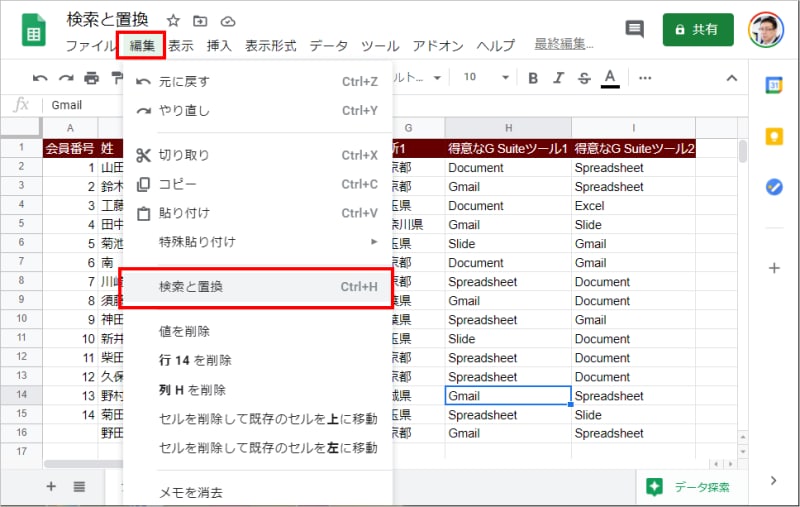The width and height of the screenshot is (800, 507).
Task: Open Google Keep side panel
Action: tap(774, 136)
